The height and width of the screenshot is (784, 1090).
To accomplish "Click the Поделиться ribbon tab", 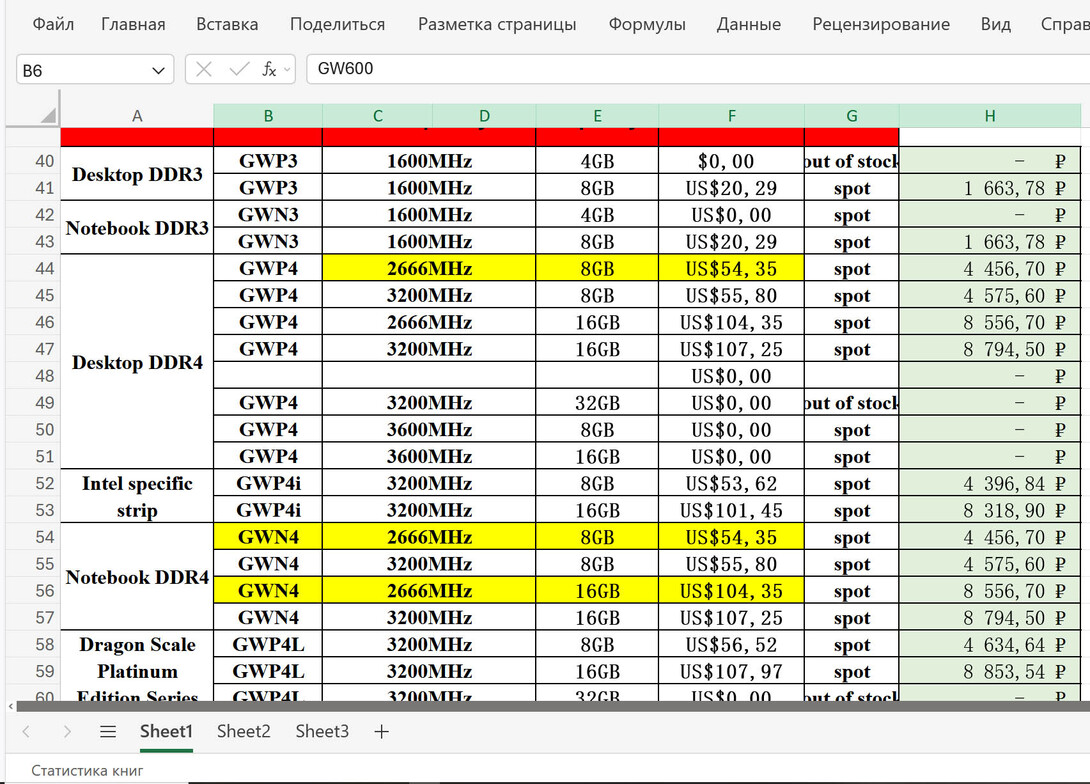I will pyautogui.click(x=337, y=24).
